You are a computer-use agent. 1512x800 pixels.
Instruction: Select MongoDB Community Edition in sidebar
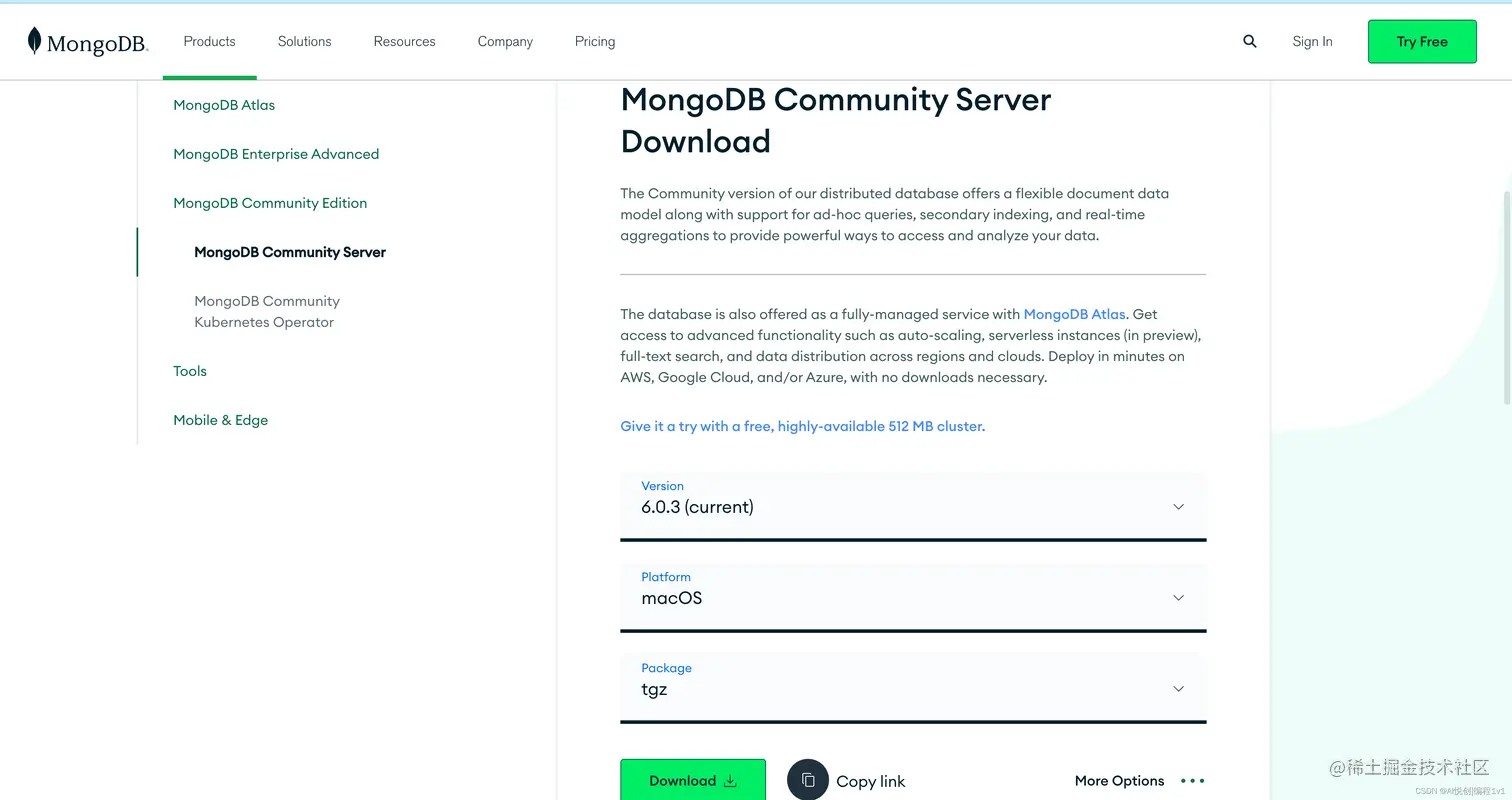270,203
